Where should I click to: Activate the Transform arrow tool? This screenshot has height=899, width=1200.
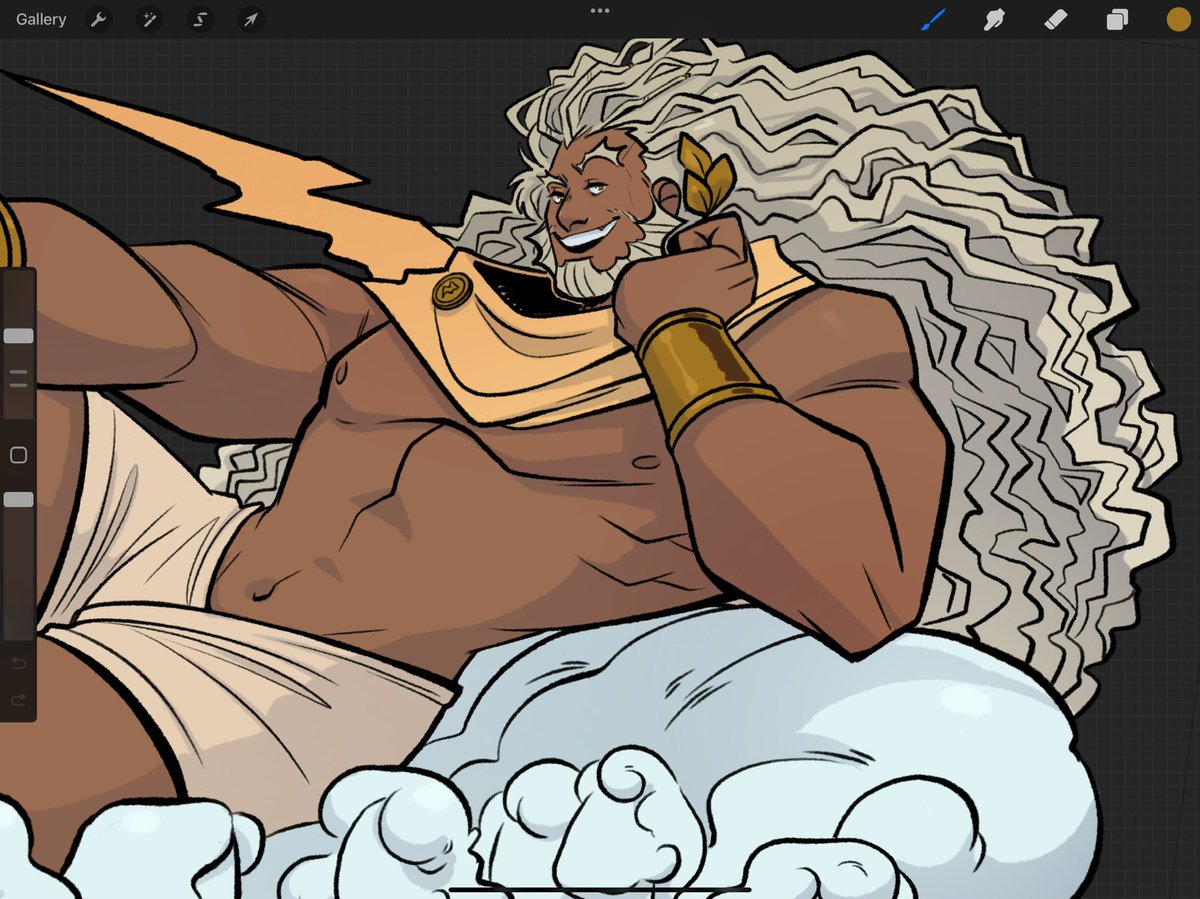(251, 19)
